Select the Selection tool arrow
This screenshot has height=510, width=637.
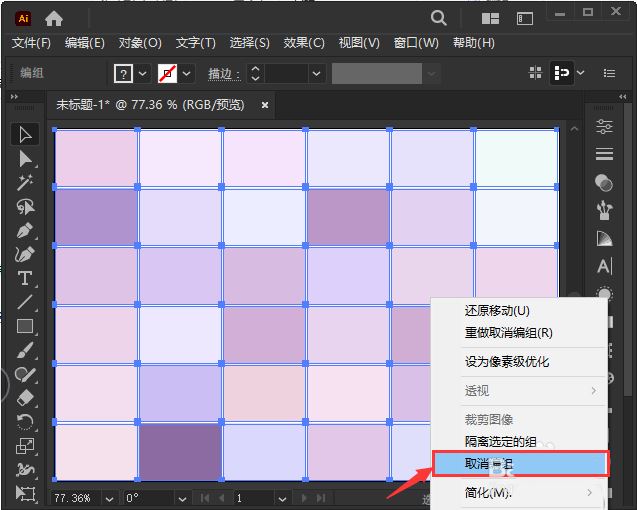[x=25, y=135]
